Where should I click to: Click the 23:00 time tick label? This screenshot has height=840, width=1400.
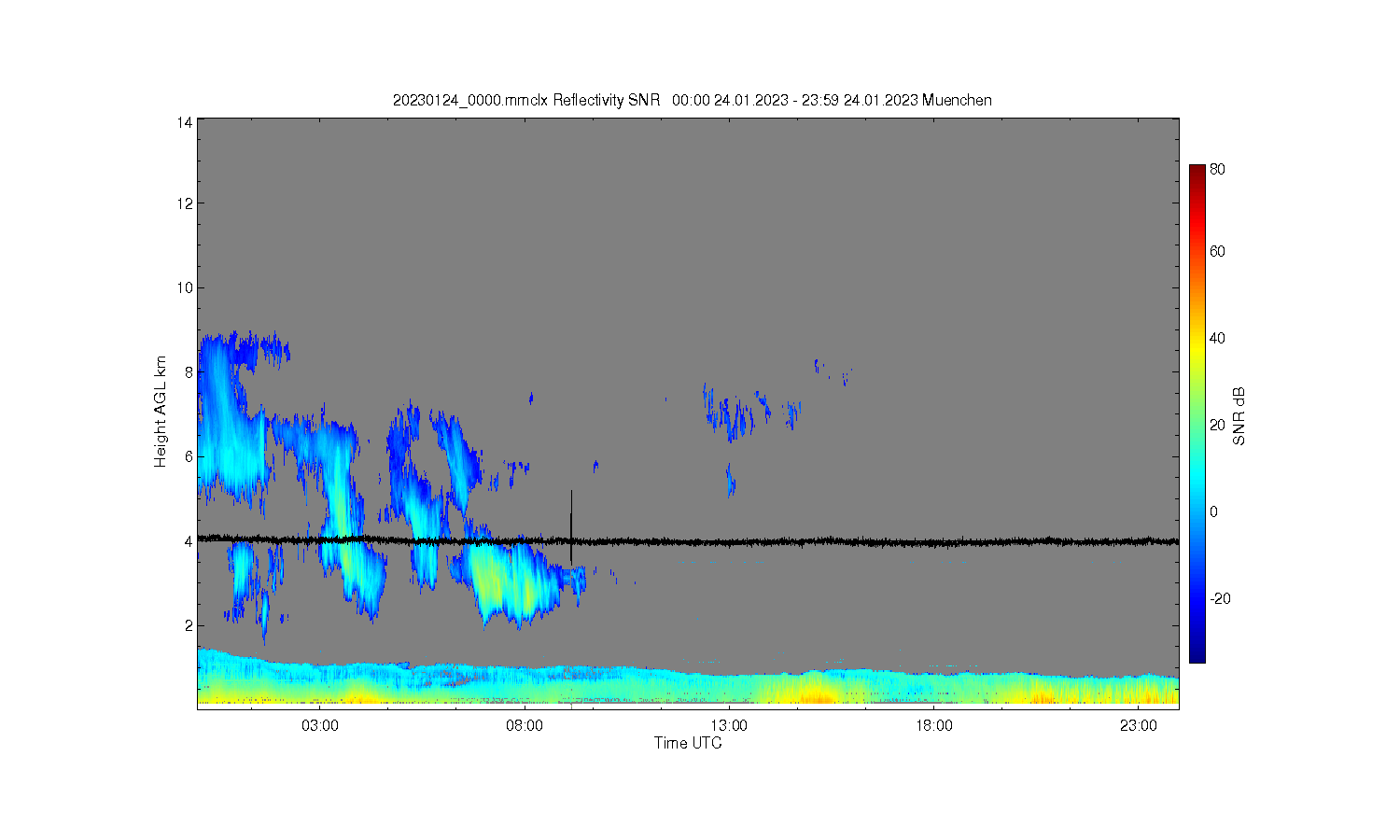(x=1139, y=725)
